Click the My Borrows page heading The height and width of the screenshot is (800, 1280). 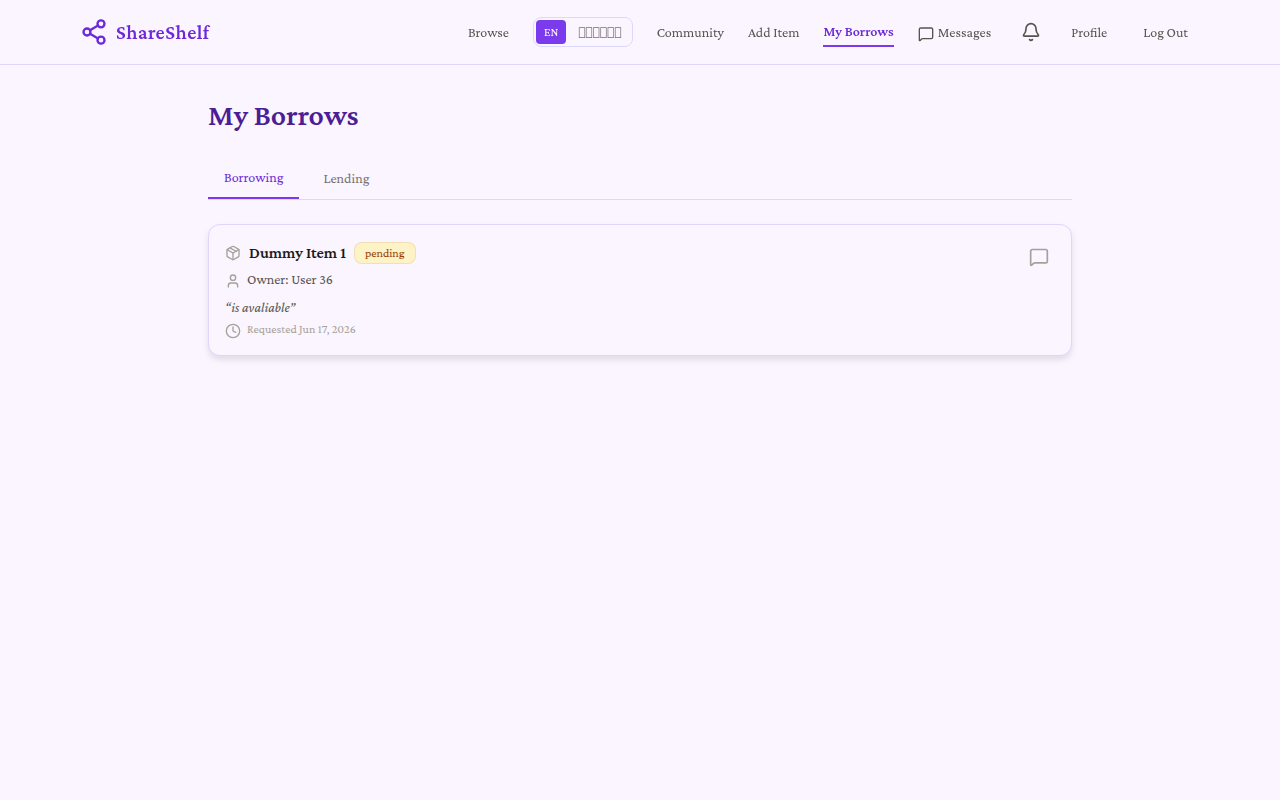pos(283,116)
